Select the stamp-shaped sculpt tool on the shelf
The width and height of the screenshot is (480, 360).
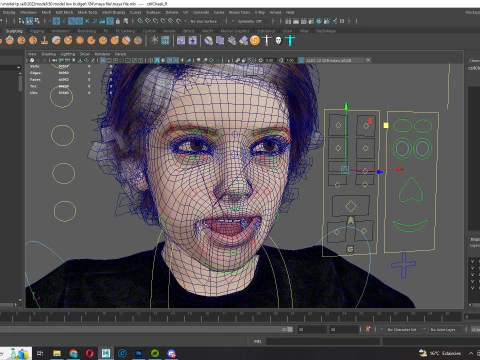tap(44, 41)
